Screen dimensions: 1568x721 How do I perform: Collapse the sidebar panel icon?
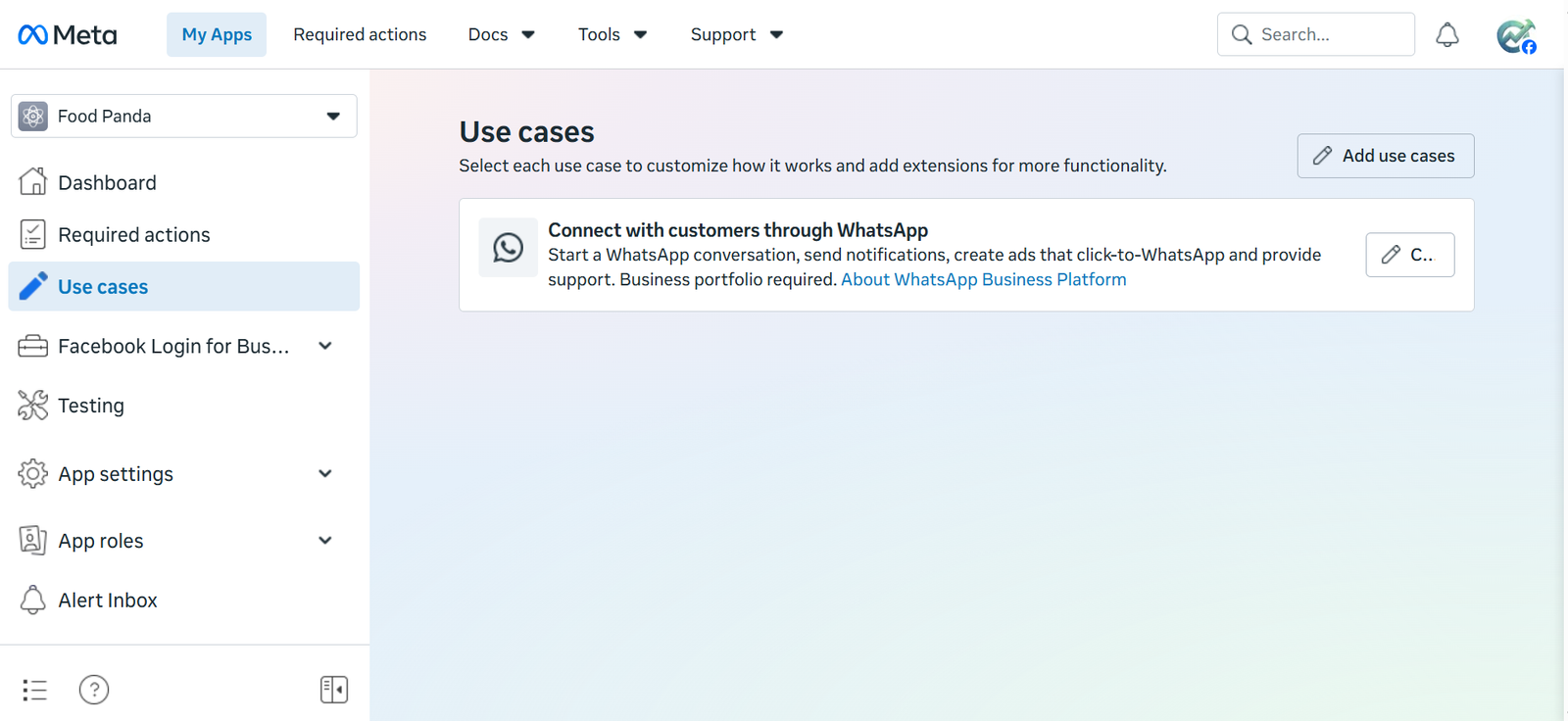point(334,690)
